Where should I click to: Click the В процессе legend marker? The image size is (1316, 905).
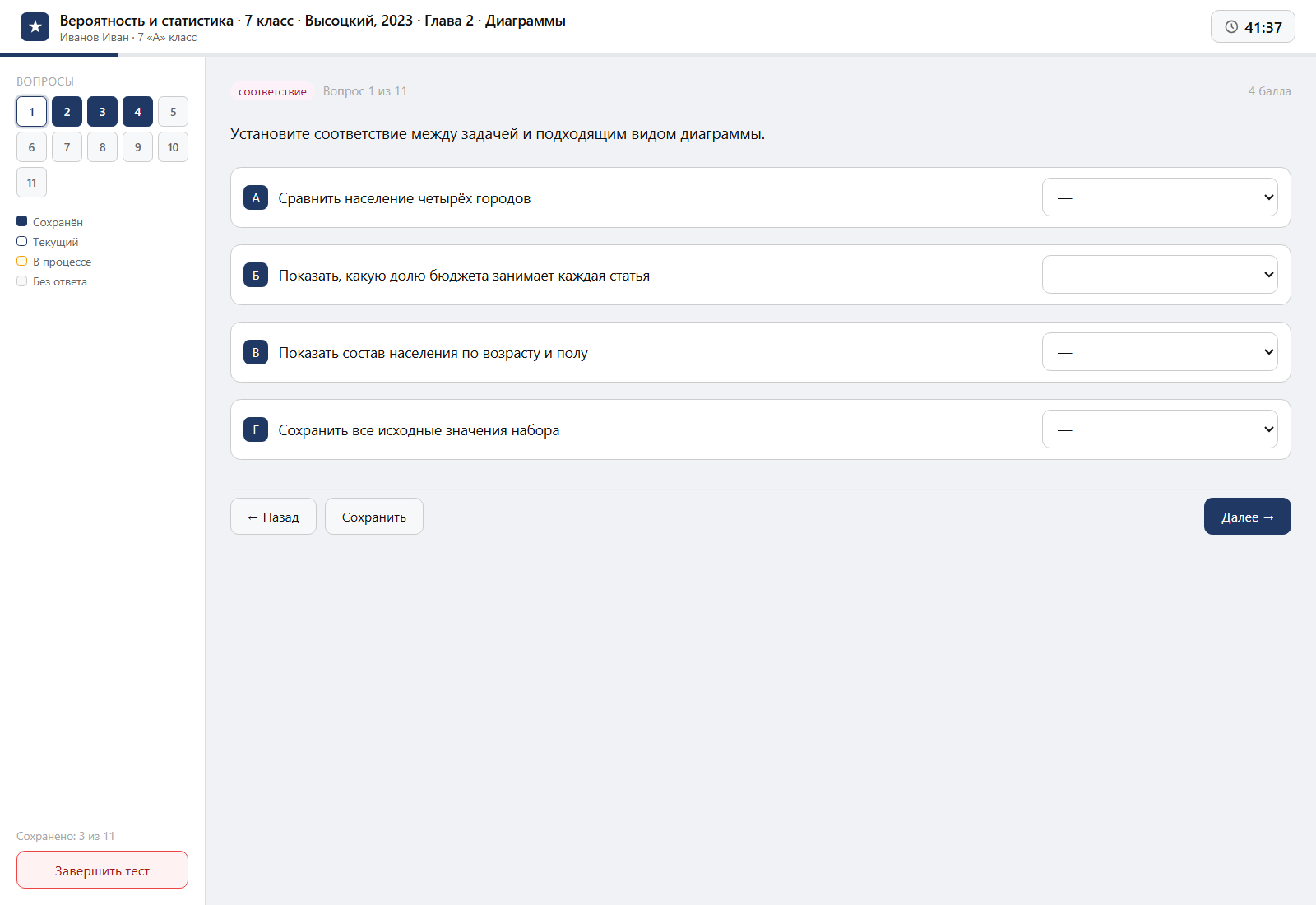tap(22, 261)
